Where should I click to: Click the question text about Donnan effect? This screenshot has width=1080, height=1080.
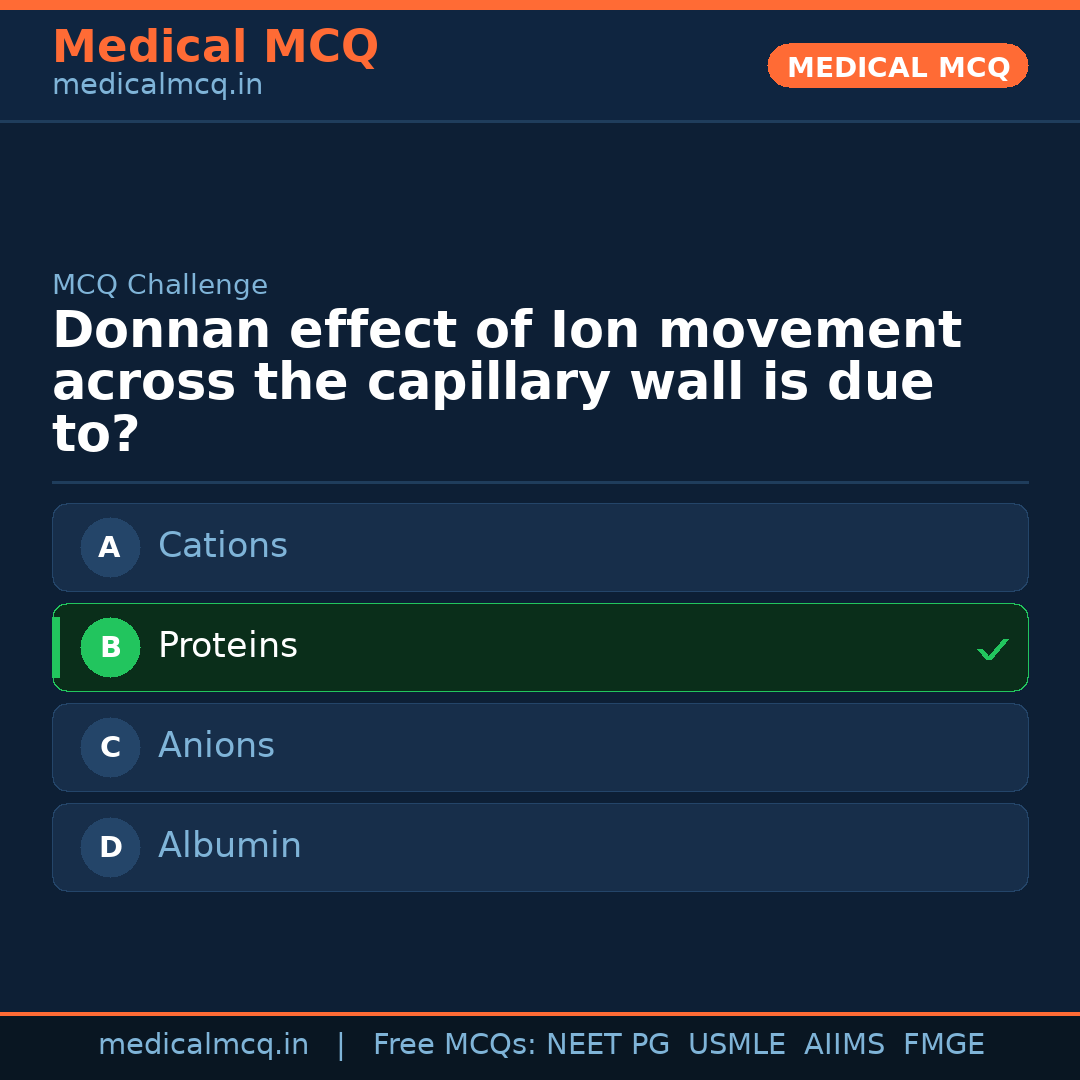[x=505, y=380]
